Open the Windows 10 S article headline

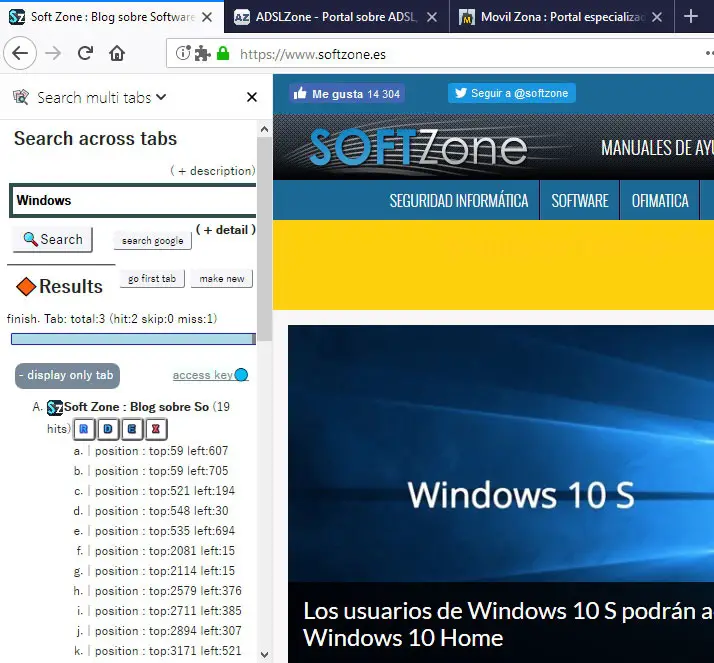click(x=508, y=624)
